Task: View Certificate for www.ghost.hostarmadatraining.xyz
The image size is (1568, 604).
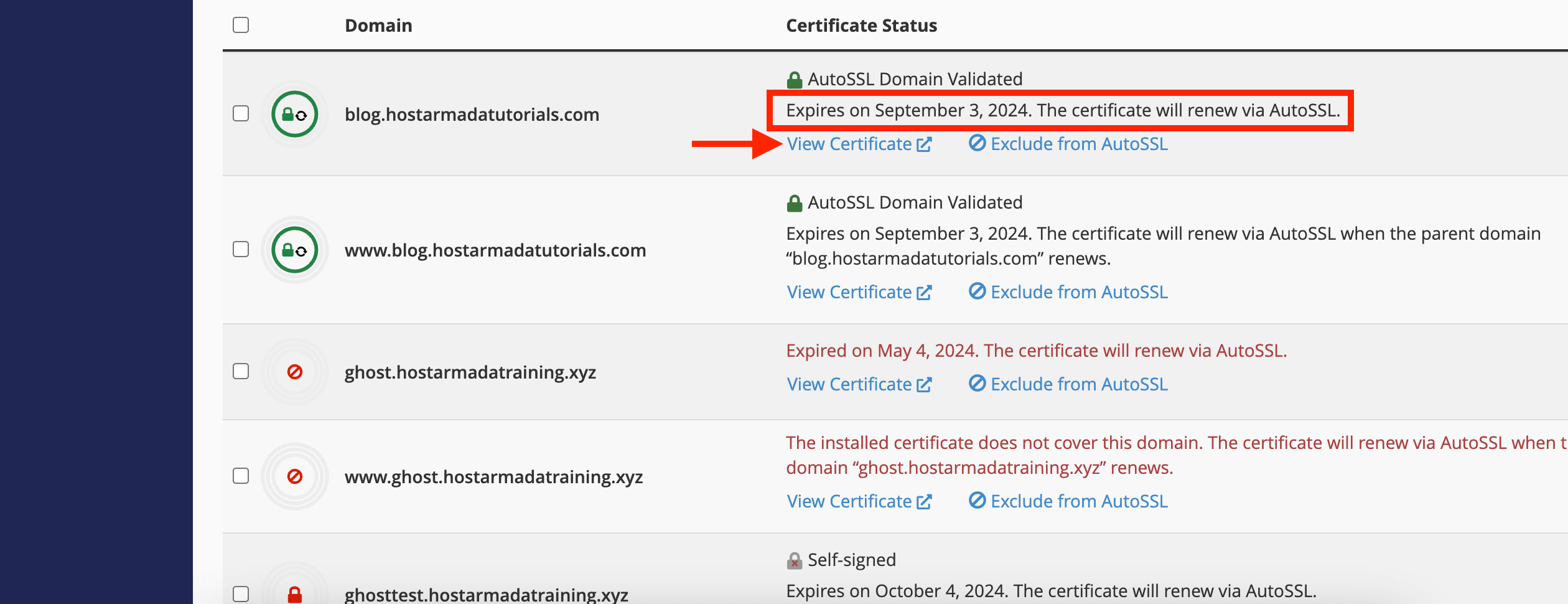Action: (859, 501)
